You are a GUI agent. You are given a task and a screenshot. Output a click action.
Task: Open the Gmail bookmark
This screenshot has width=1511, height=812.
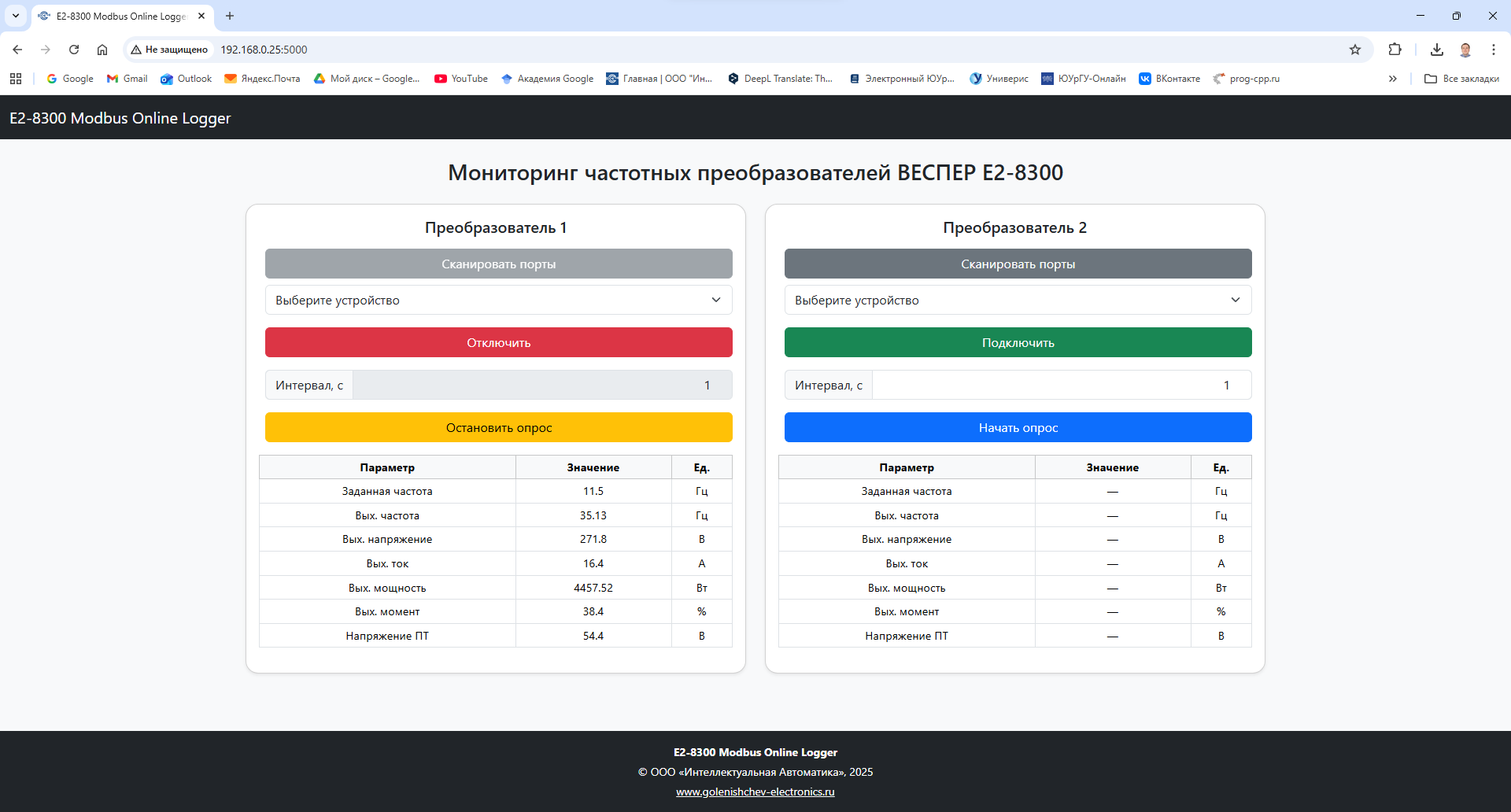pos(127,79)
